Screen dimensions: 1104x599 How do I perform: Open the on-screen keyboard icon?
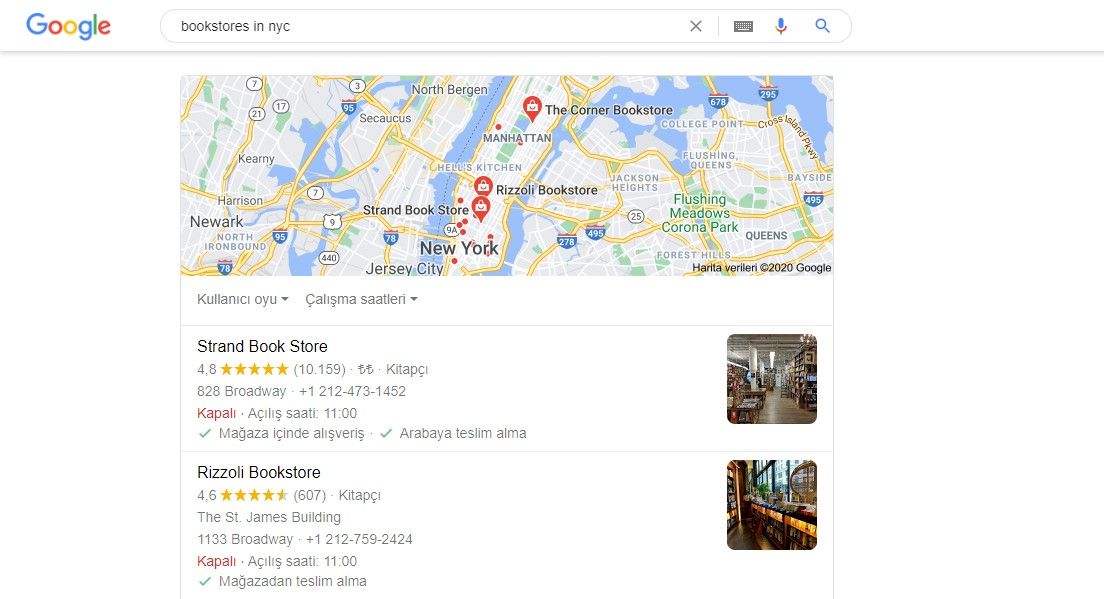point(743,26)
